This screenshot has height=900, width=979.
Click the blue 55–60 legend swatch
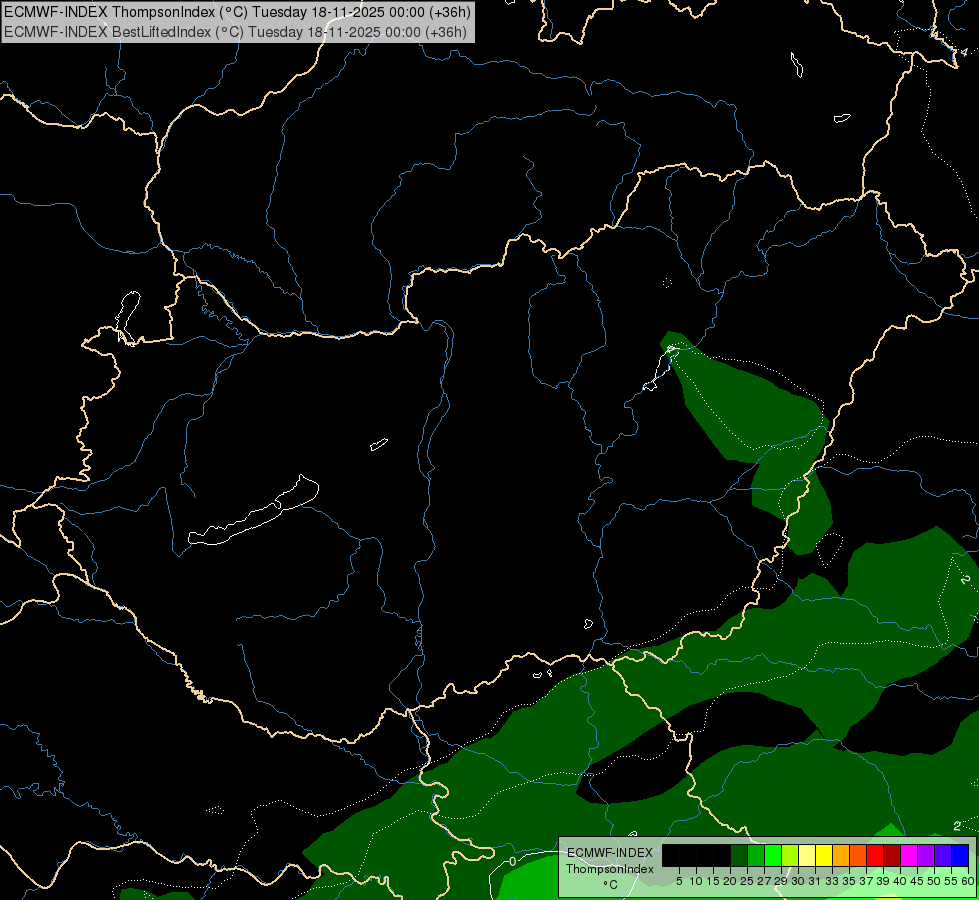tap(960, 855)
